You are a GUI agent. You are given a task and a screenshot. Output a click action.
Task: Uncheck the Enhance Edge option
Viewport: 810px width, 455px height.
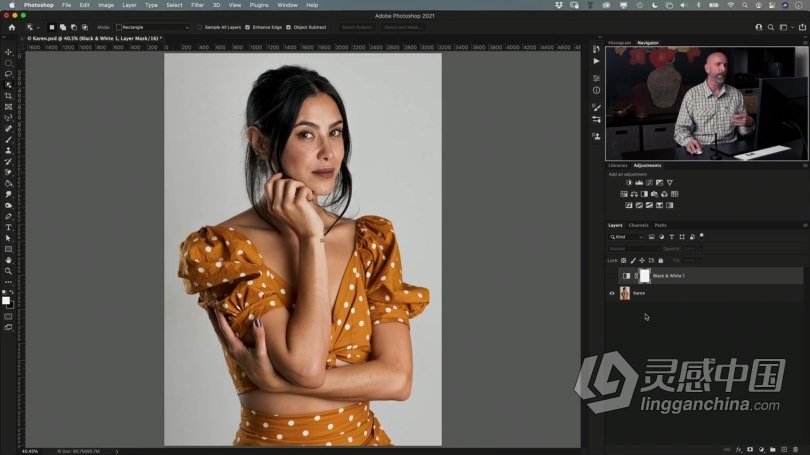tap(247, 27)
